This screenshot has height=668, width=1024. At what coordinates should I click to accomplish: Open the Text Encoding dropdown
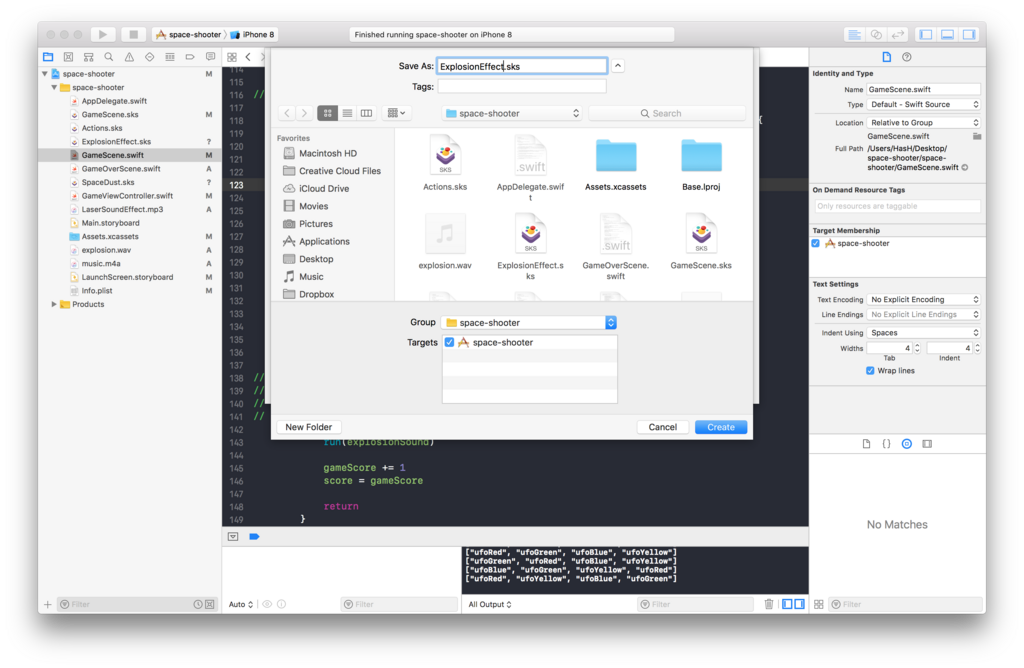[924, 300]
